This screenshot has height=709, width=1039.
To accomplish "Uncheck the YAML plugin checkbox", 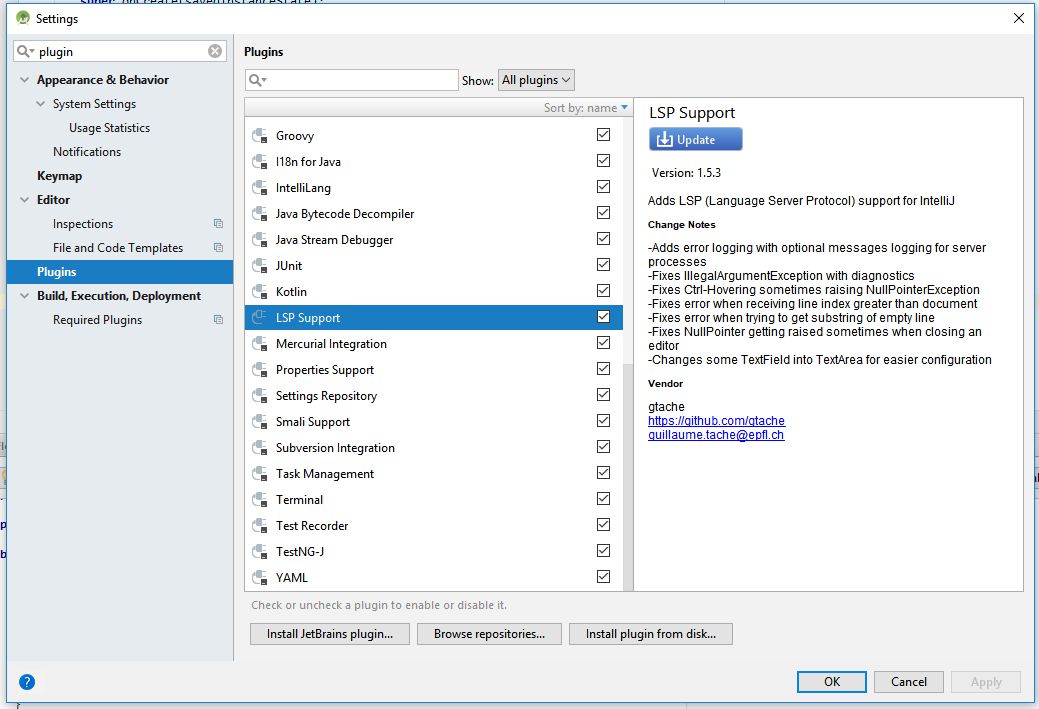I will (603, 576).
